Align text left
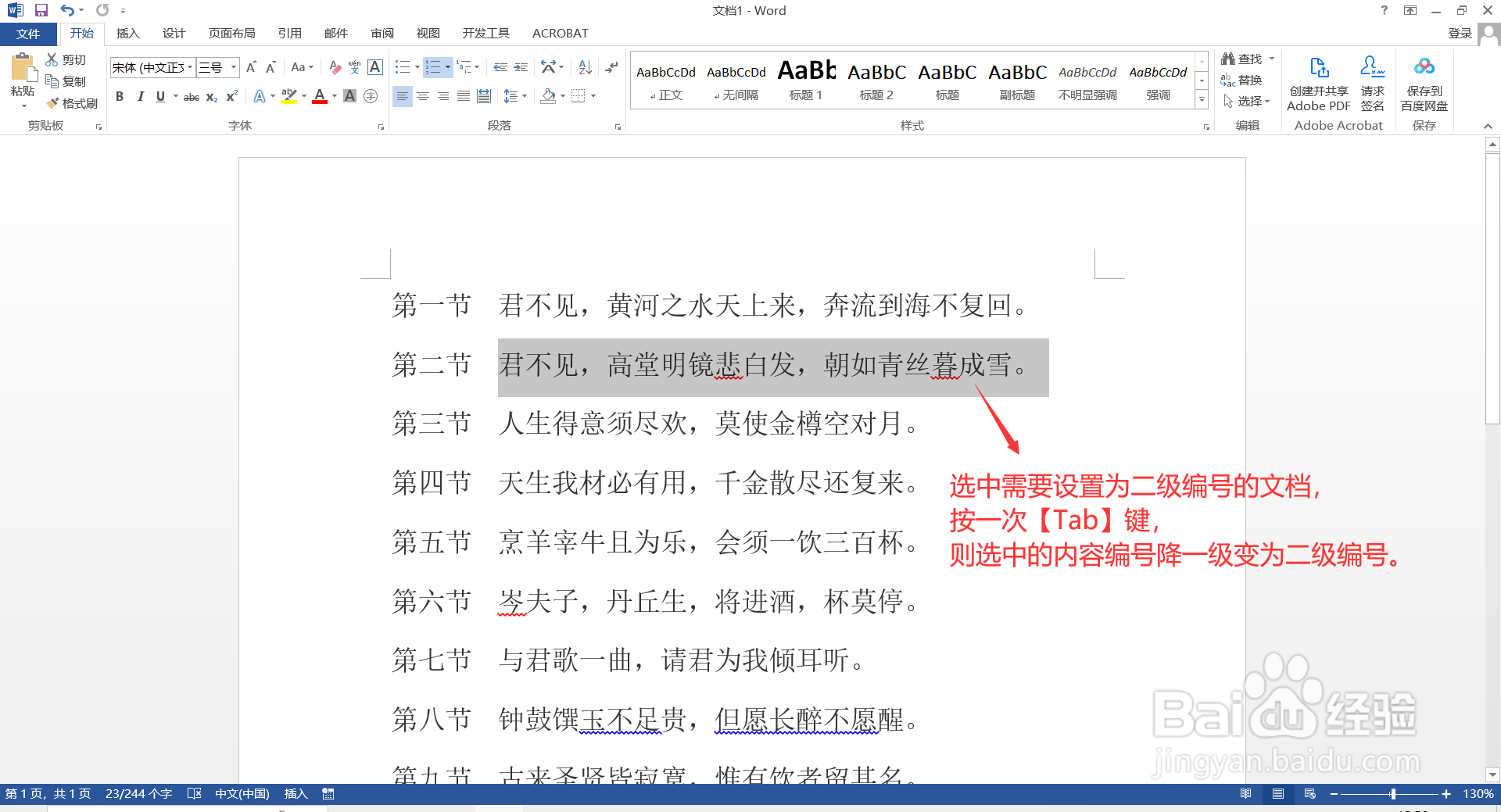 click(403, 96)
